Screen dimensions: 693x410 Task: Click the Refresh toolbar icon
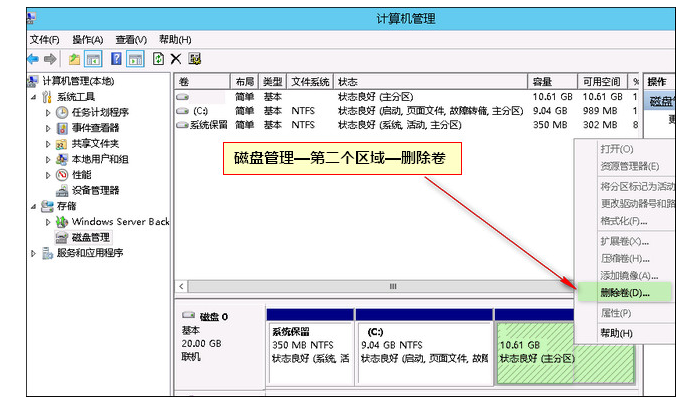[157, 59]
